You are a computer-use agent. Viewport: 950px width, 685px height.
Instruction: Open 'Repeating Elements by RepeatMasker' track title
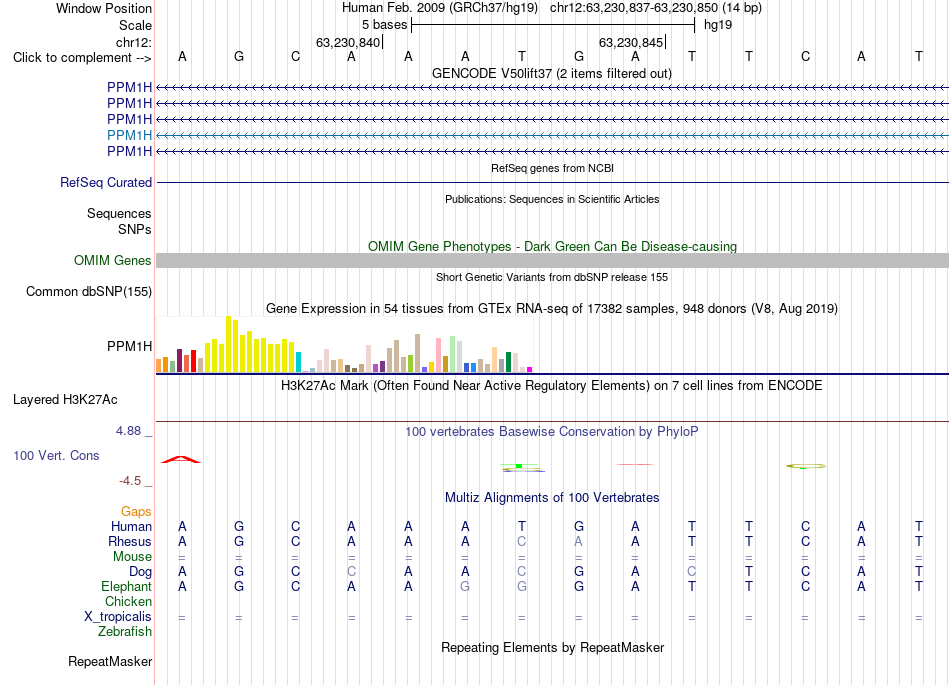pos(552,647)
